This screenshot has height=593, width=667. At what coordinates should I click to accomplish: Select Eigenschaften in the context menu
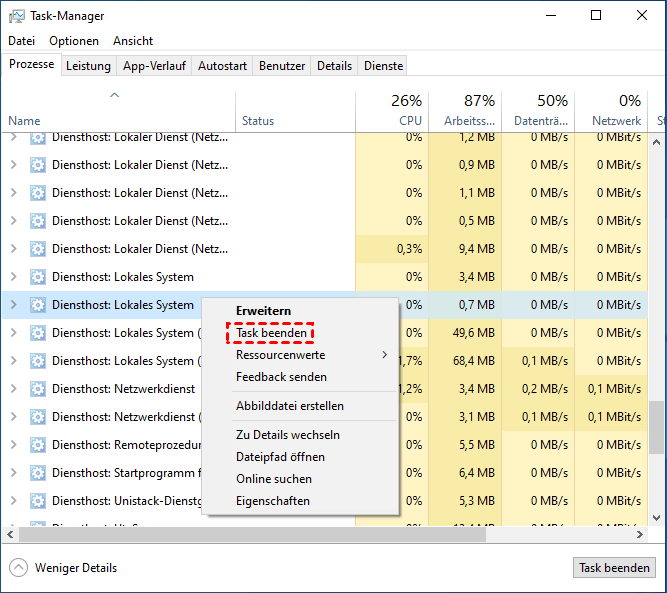[x=273, y=501]
